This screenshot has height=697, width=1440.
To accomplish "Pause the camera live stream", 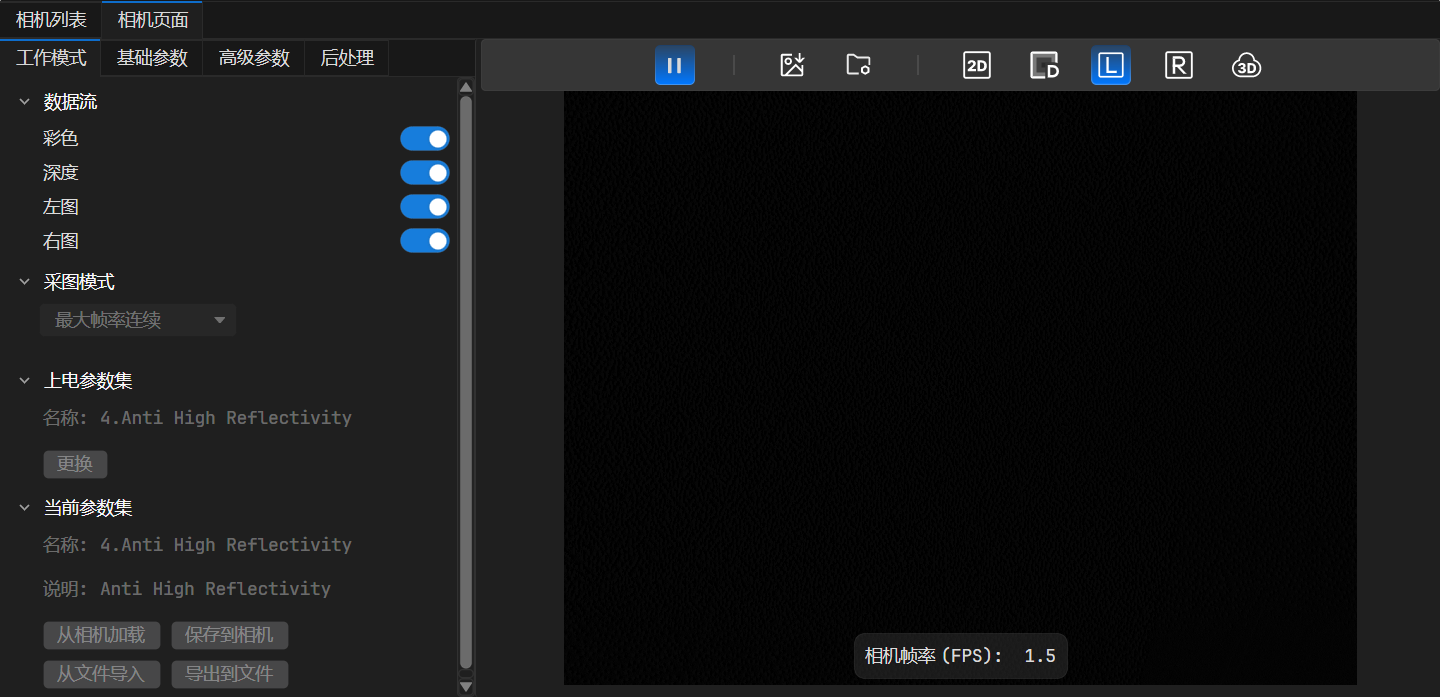I will click(674, 66).
